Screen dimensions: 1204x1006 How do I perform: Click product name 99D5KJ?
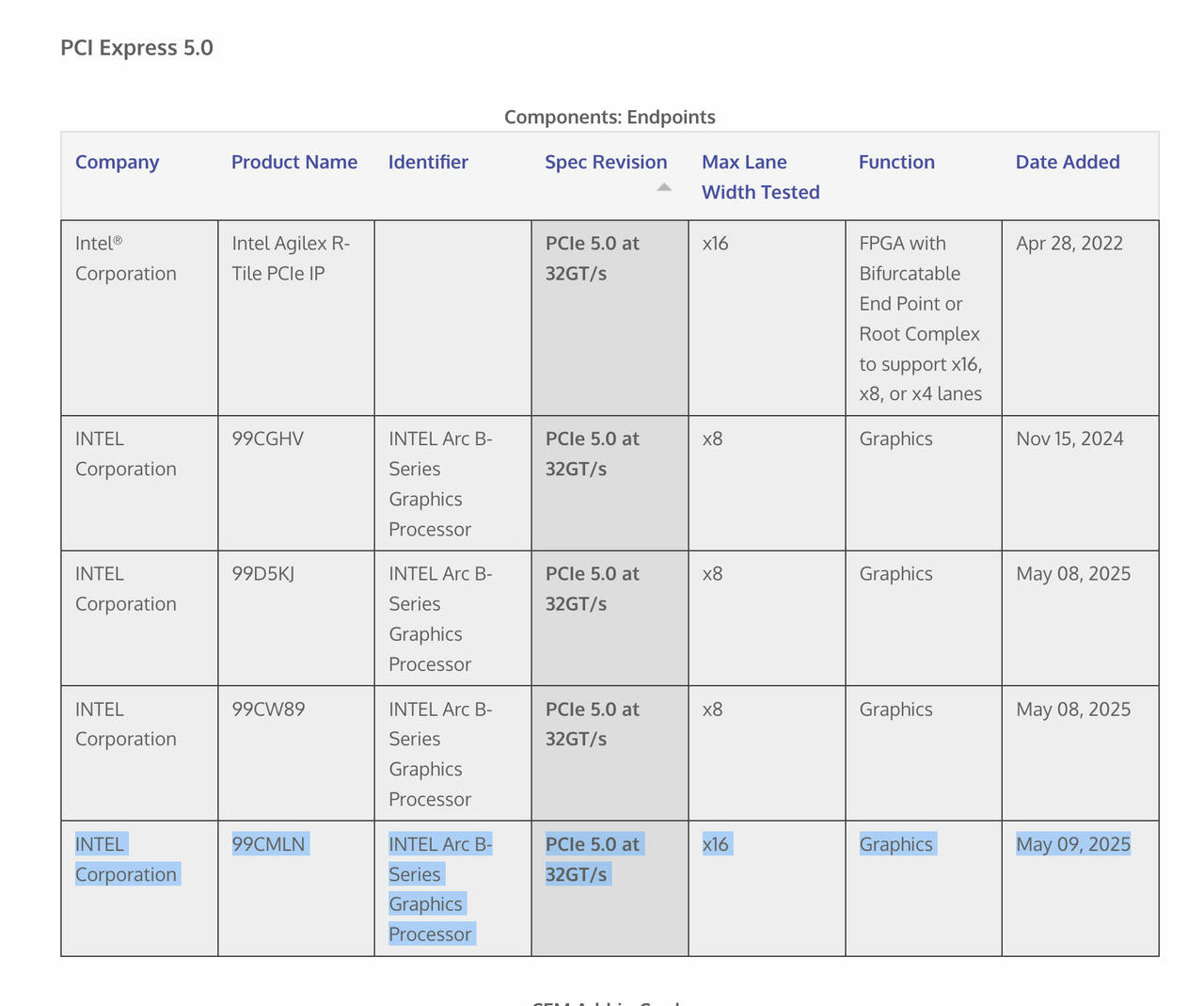coord(262,573)
